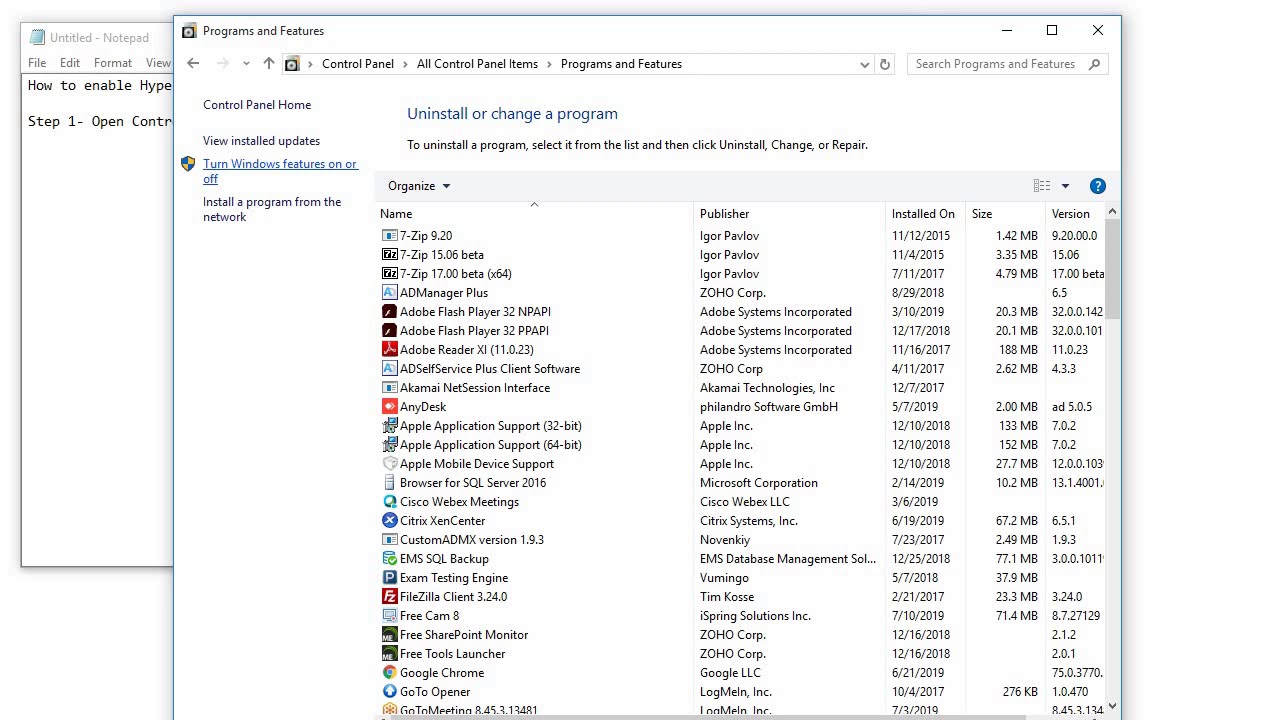Image resolution: width=1280 pixels, height=720 pixels.
Task: Click the Cisco Webex Meetings icon
Action: [389, 502]
